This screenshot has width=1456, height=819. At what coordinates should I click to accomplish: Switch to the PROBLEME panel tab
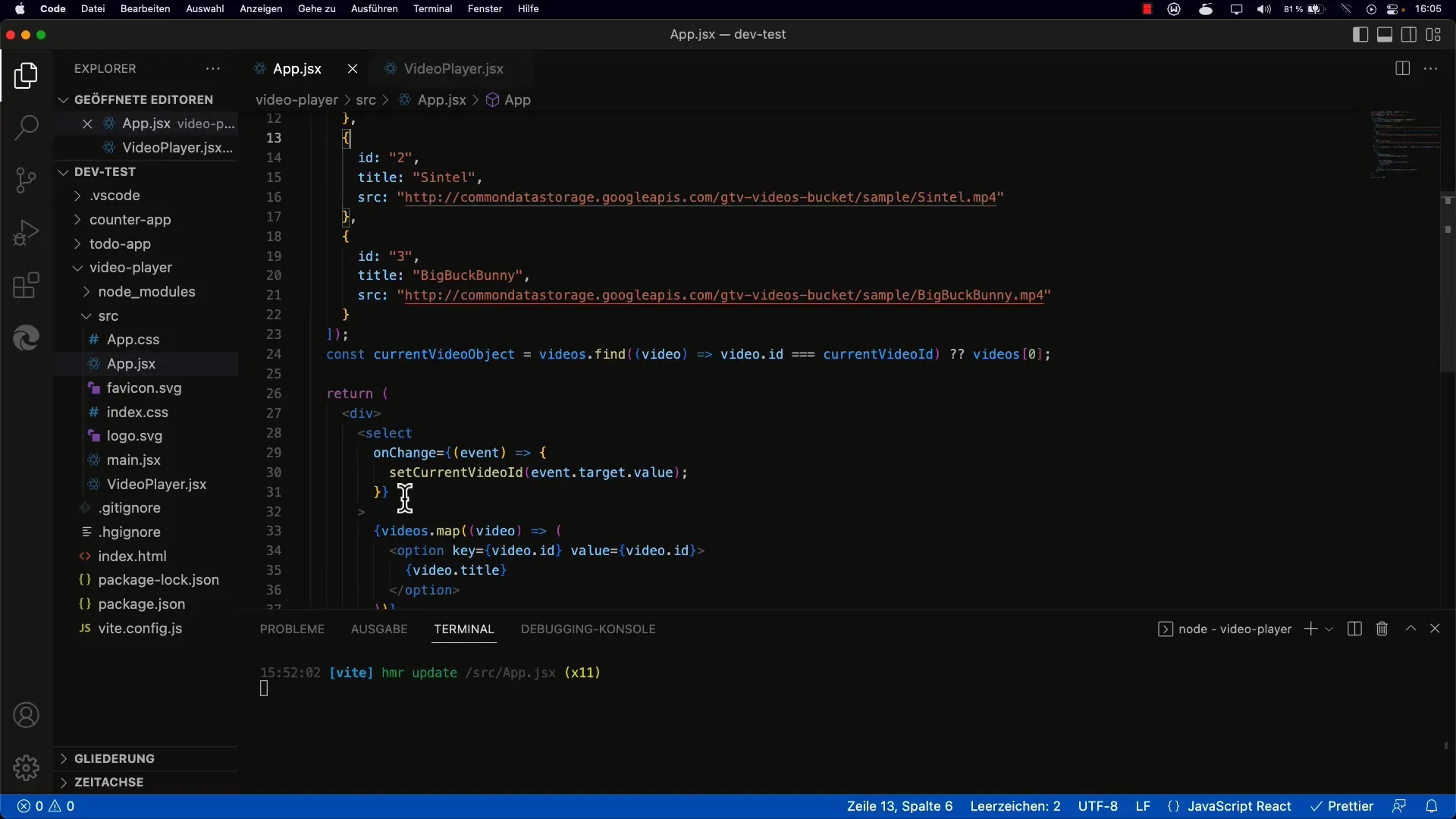(x=292, y=629)
